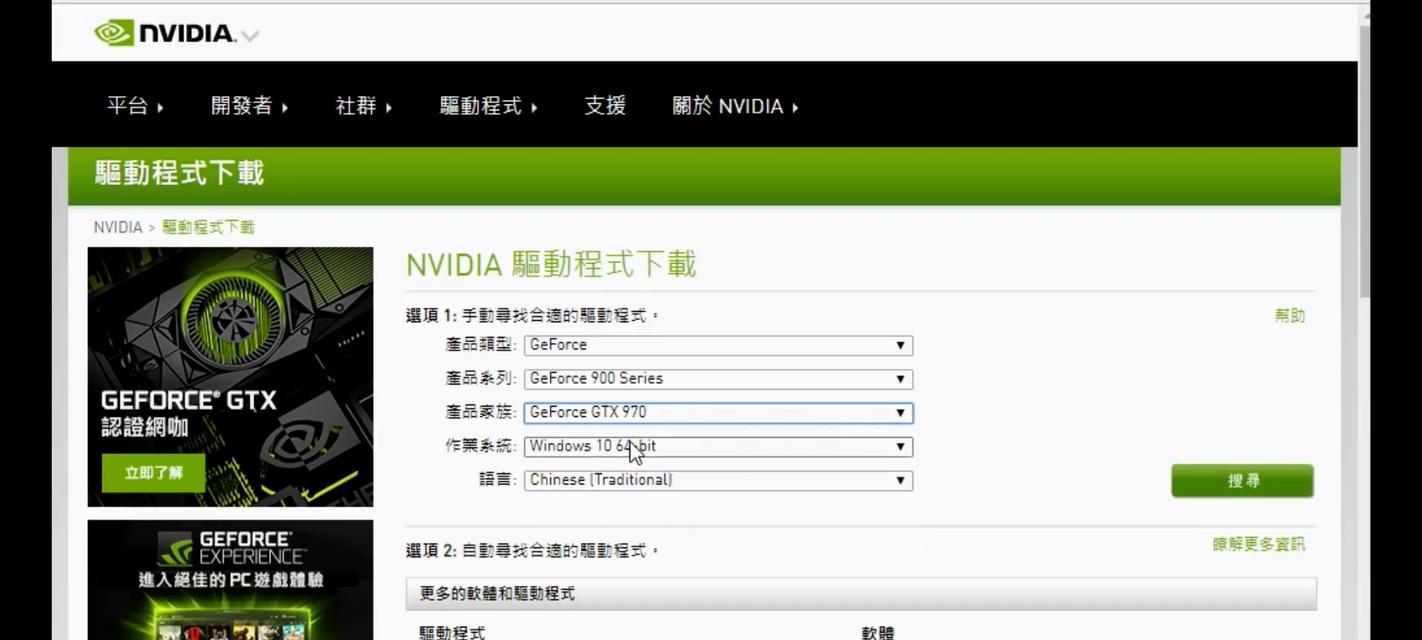Click the 選項 2: 自動尋找合適的驅動程式 text
Screen dimensions: 1422x640
pos(532,550)
